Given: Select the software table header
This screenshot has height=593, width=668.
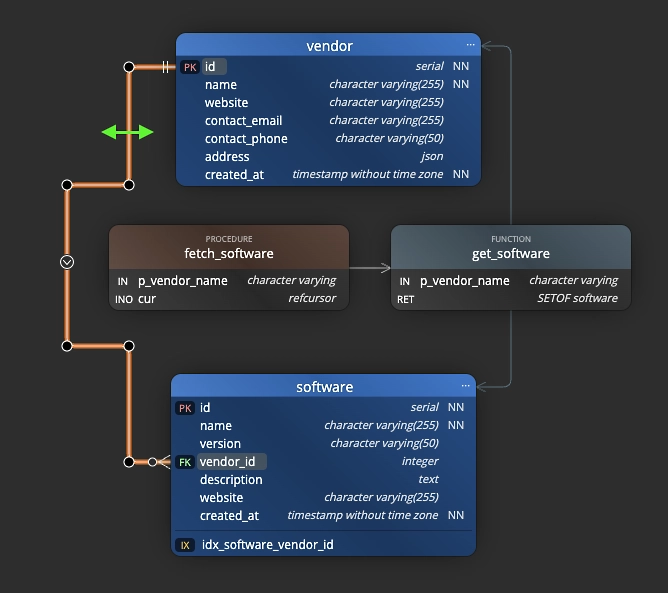Looking at the screenshot, I should (323, 386).
